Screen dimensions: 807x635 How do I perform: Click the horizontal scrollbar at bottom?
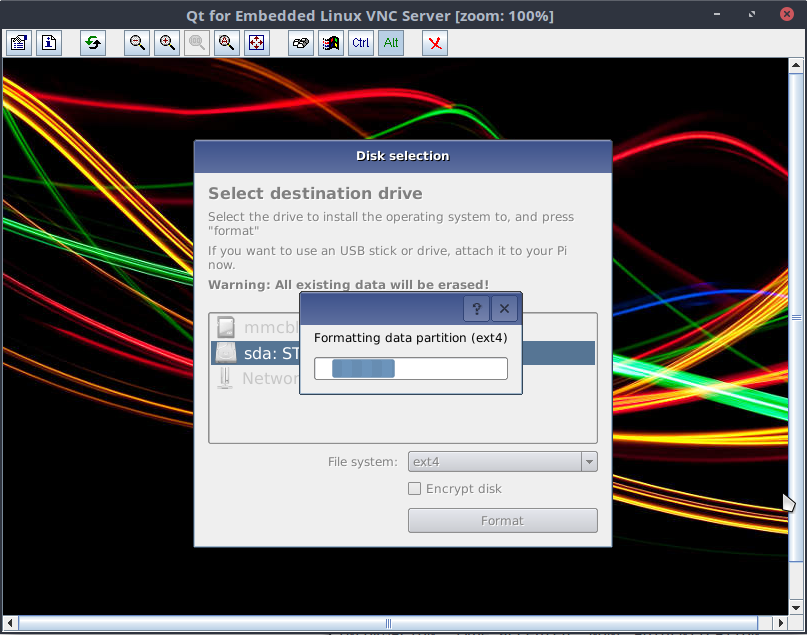tap(388, 623)
